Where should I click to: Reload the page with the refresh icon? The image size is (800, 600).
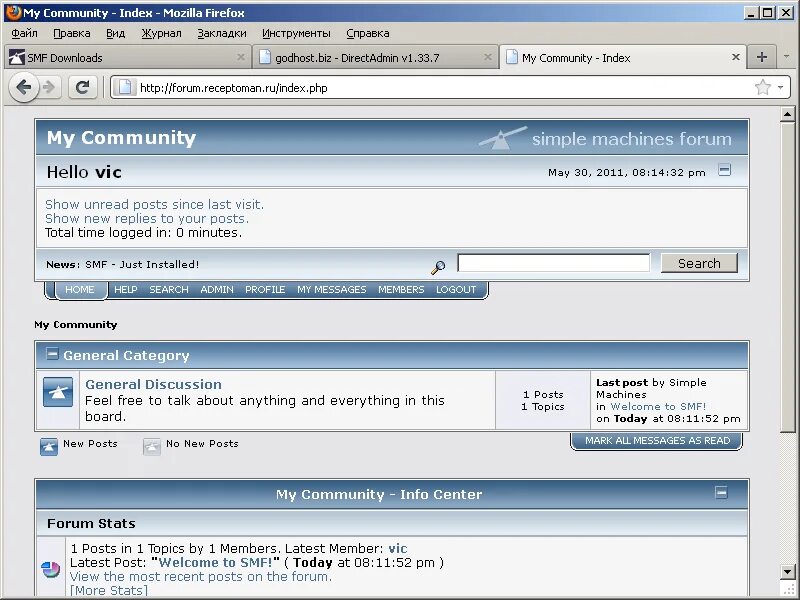[x=83, y=87]
